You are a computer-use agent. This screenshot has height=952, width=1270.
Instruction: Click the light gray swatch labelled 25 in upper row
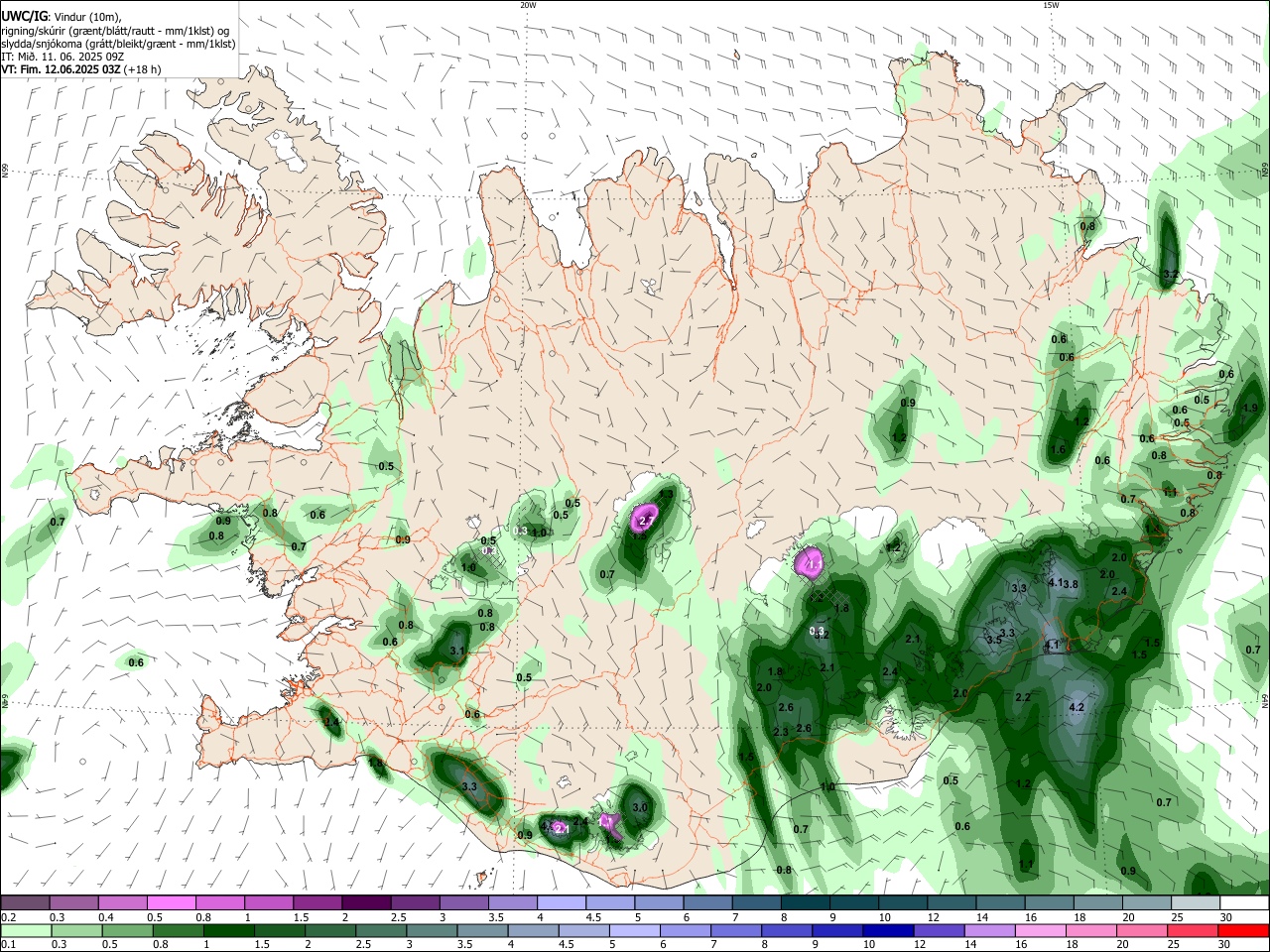[x=1196, y=902]
